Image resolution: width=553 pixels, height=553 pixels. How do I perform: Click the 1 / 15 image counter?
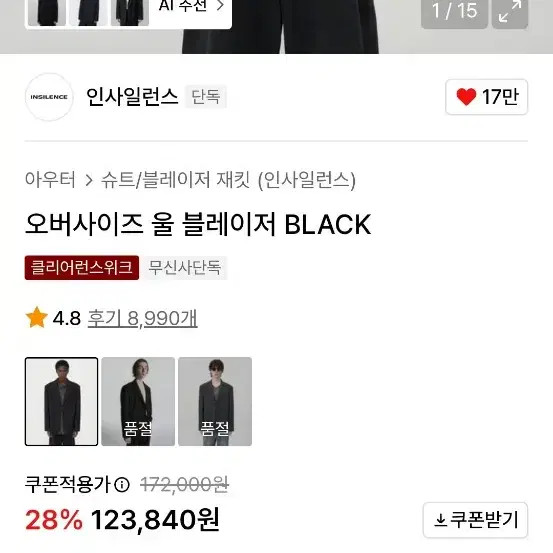click(x=455, y=11)
